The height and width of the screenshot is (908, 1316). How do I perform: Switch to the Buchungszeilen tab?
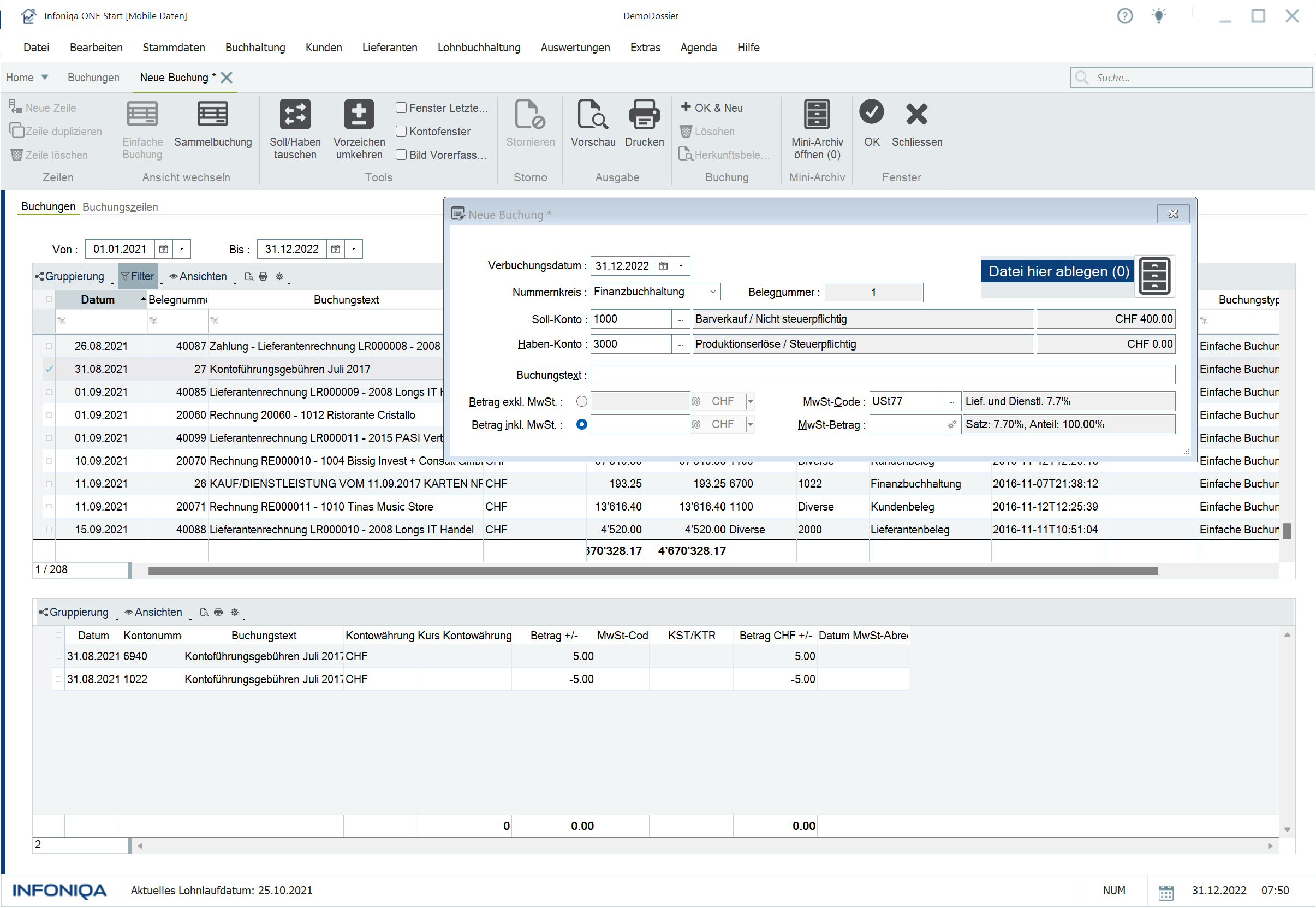tap(120, 206)
